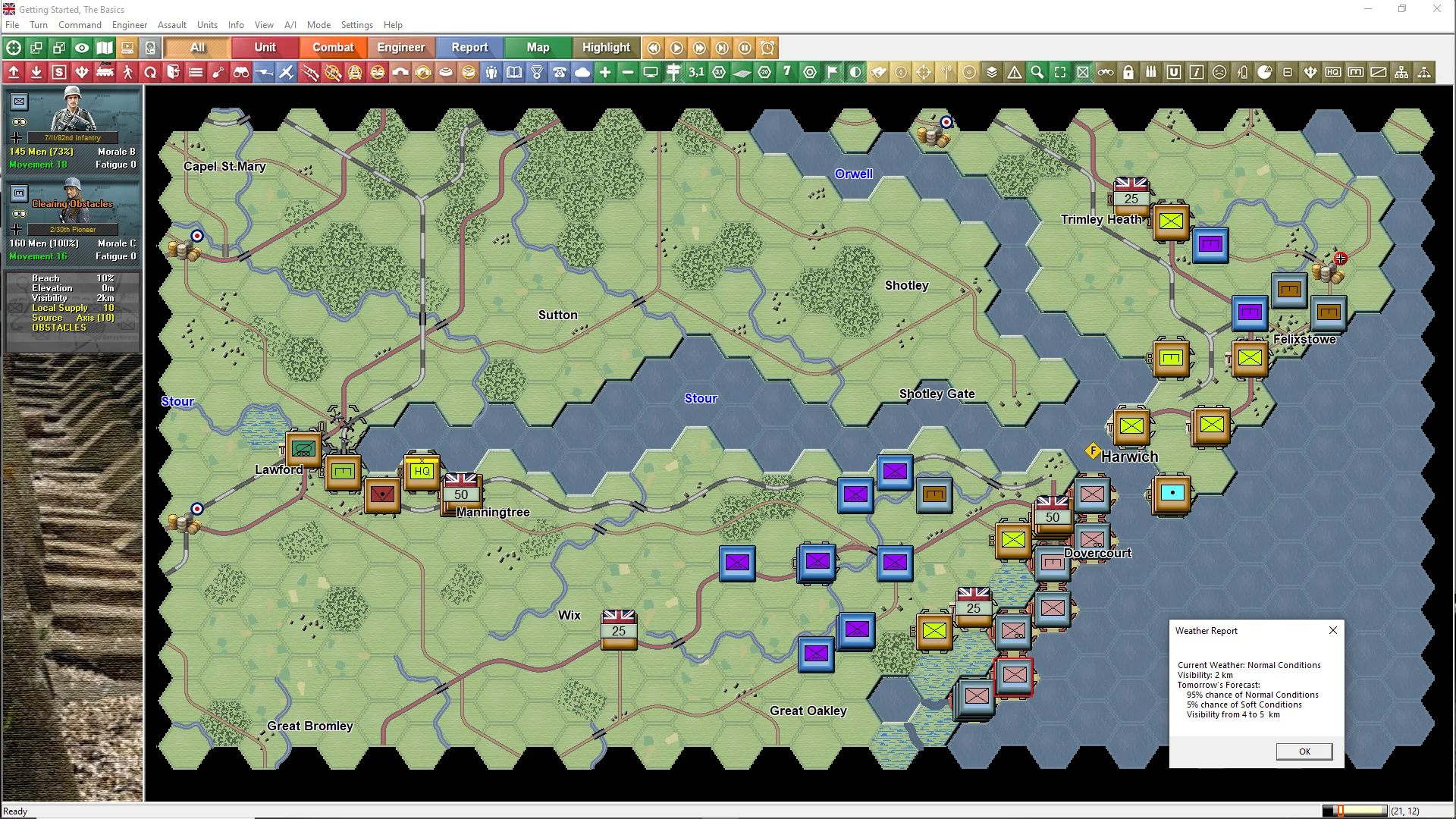Click the HQ highlight icon in the toolbar
The image size is (1456, 819).
coord(1333,73)
